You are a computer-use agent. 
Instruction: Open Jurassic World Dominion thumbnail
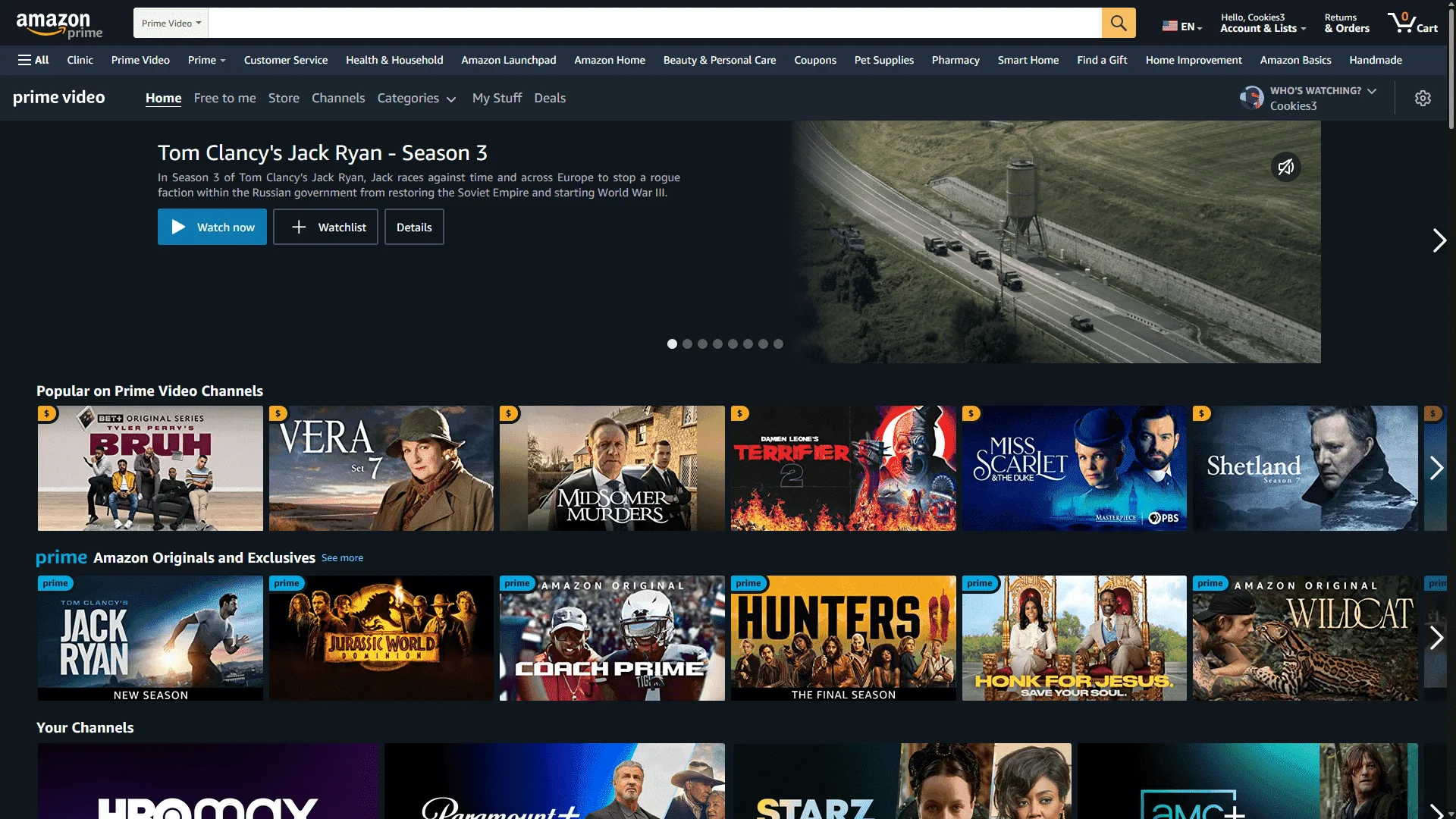381,638
